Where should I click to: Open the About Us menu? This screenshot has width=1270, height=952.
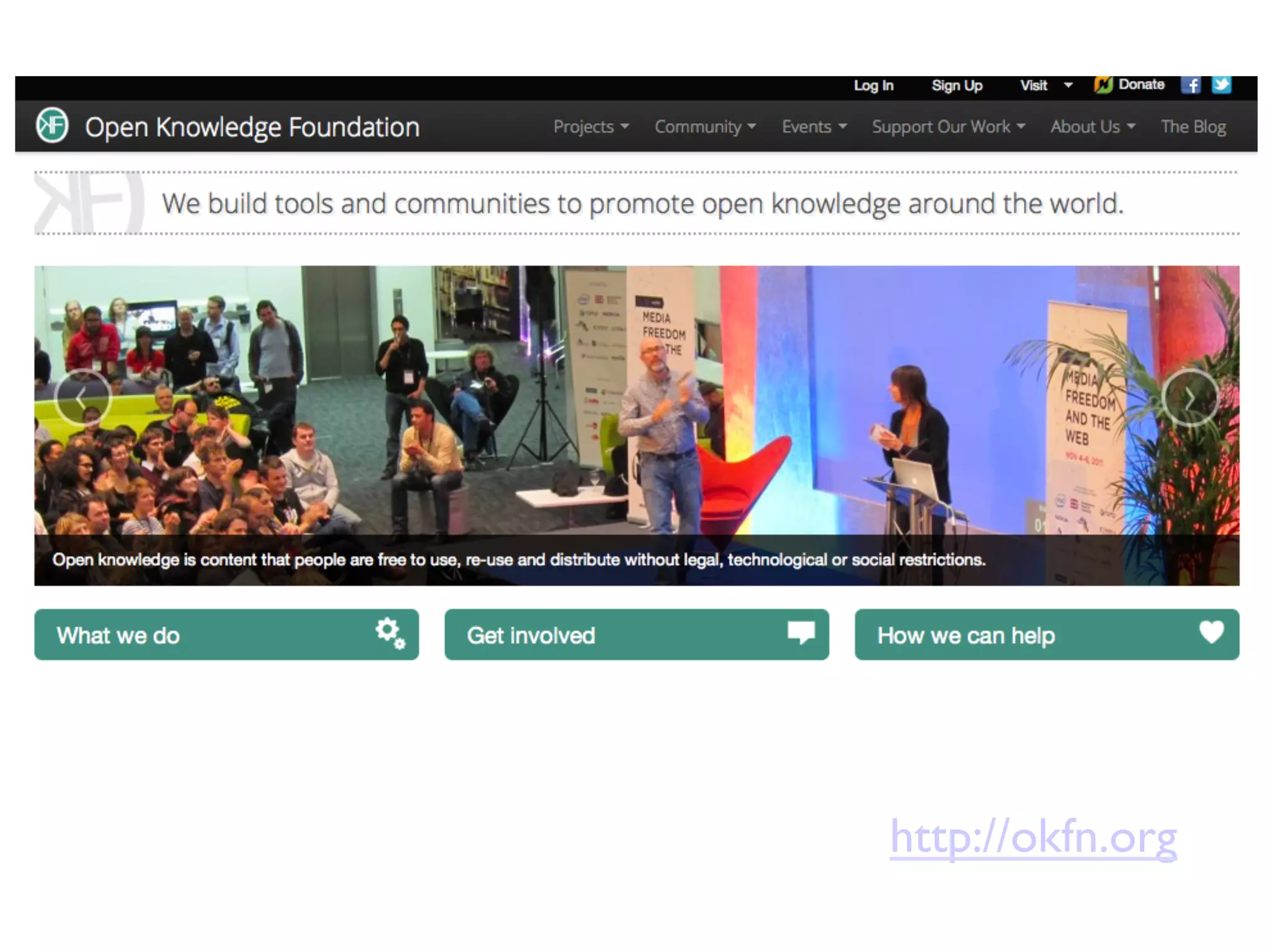(x=1092, y=126)
